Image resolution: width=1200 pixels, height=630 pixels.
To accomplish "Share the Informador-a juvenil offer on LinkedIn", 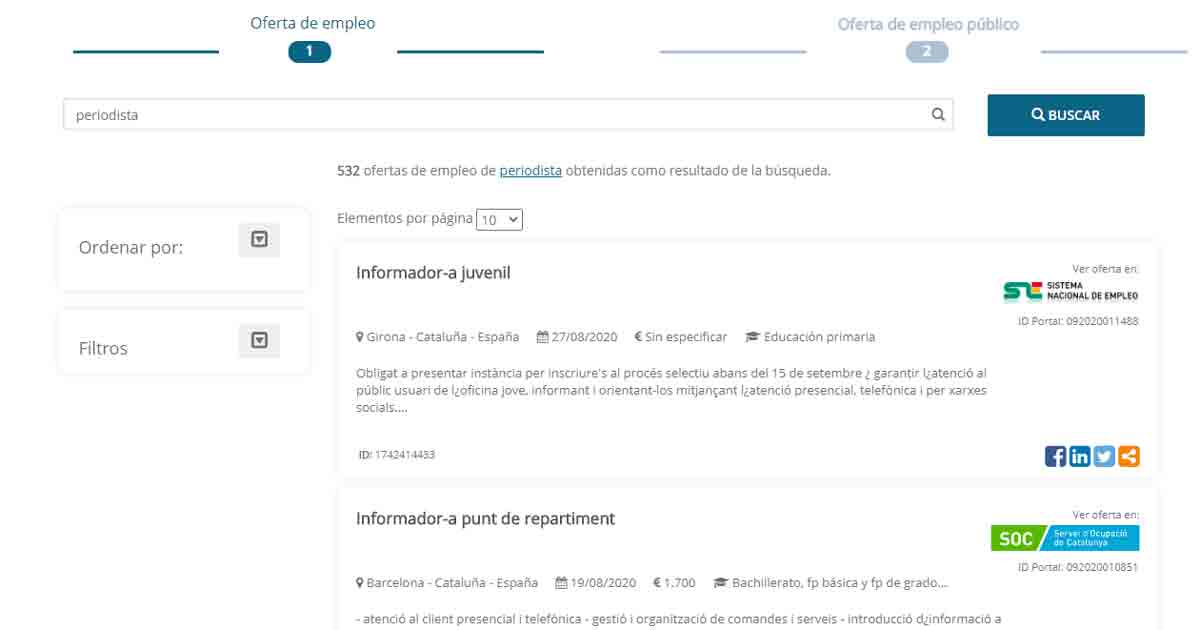I will click(1080, 457).
